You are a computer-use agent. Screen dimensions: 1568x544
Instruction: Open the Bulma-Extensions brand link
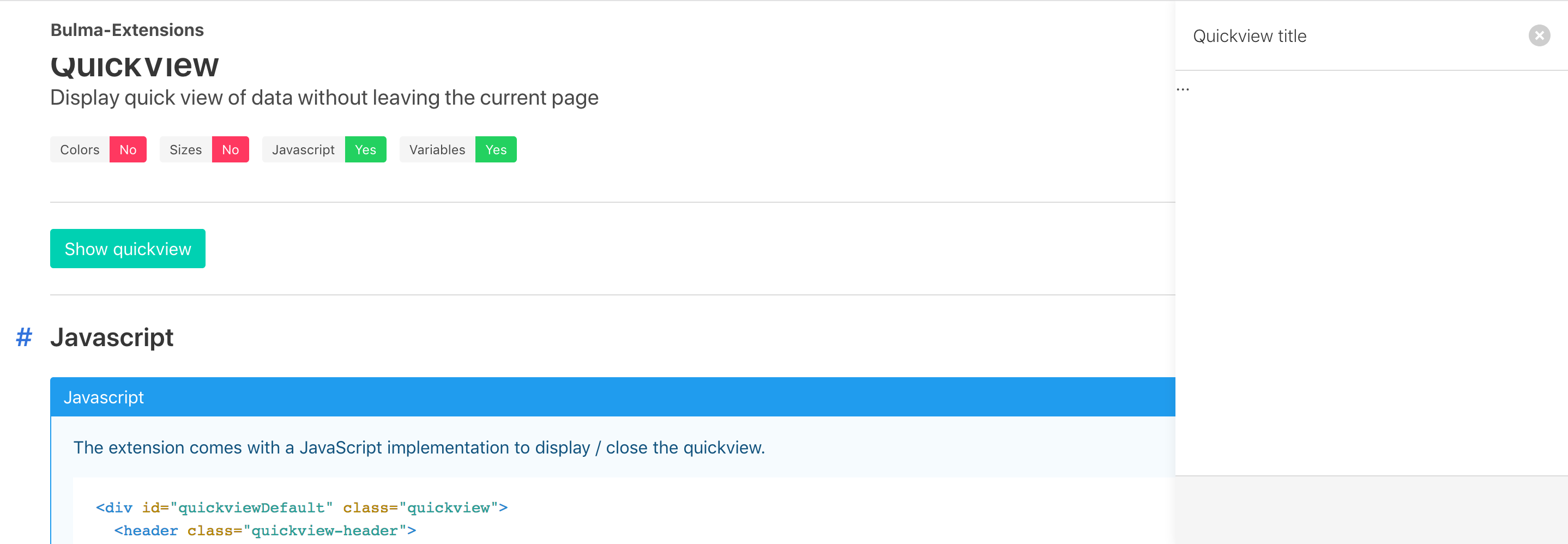(126, 30)
